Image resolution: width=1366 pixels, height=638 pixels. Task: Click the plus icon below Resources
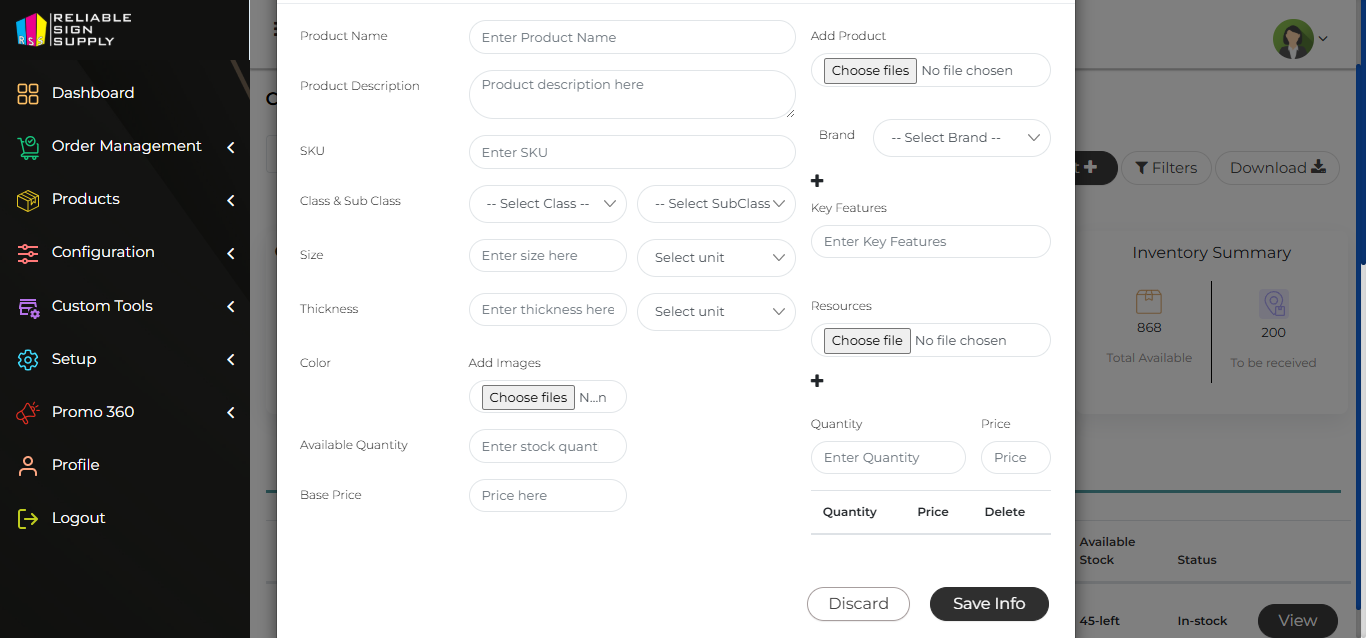click(x=817, y=381)
